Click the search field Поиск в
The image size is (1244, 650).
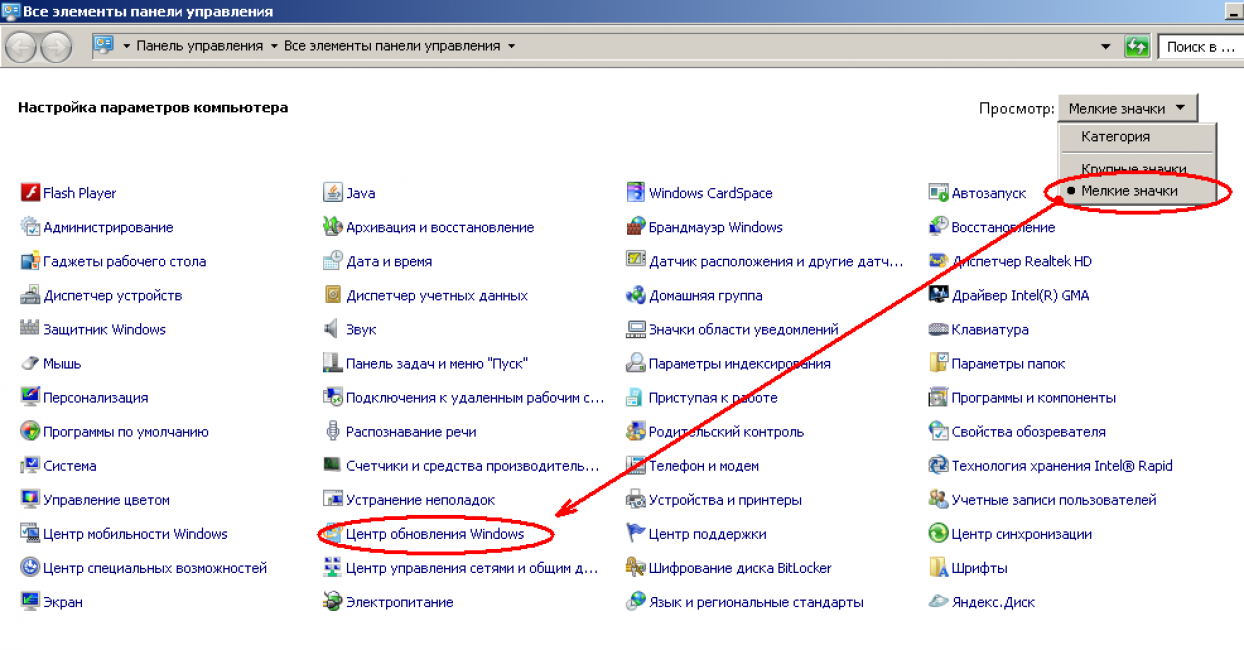point(1200,46)
